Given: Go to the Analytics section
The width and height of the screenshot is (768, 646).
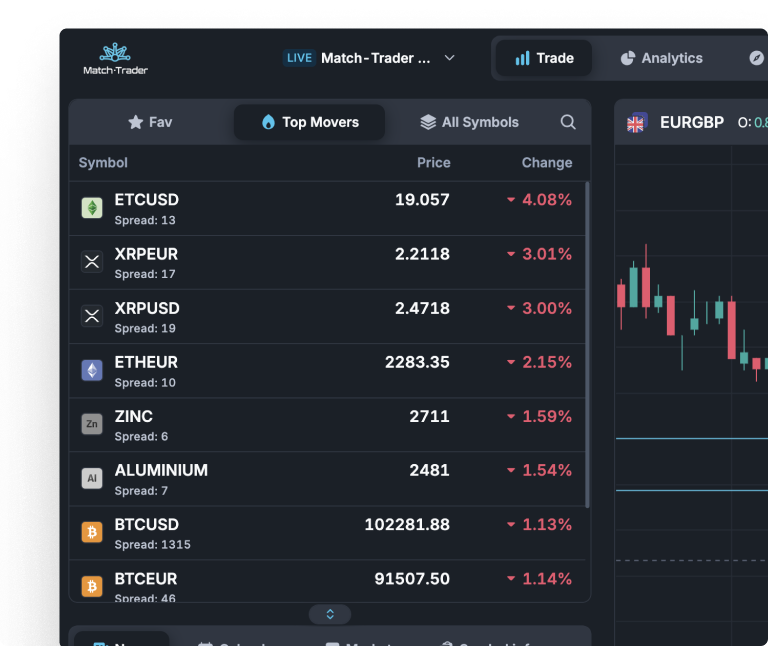Looking at the screenshot, I should pos(661,58).
